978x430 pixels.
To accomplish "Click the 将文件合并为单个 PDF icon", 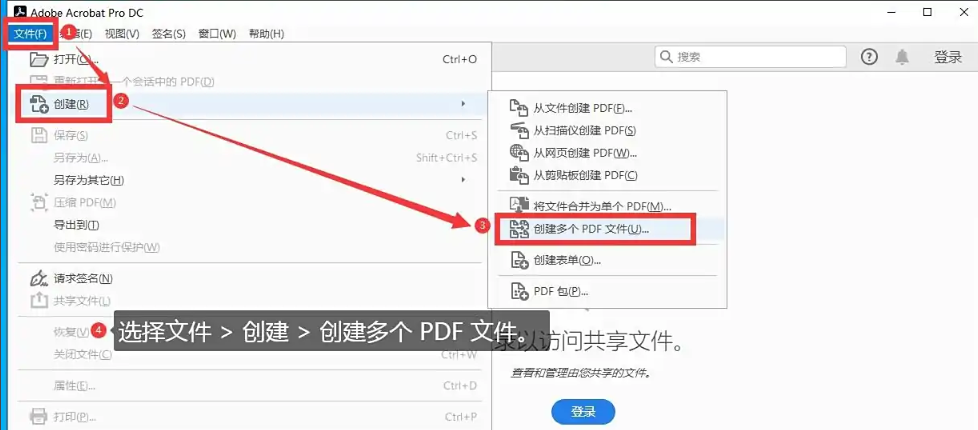I will coord(519,205).
